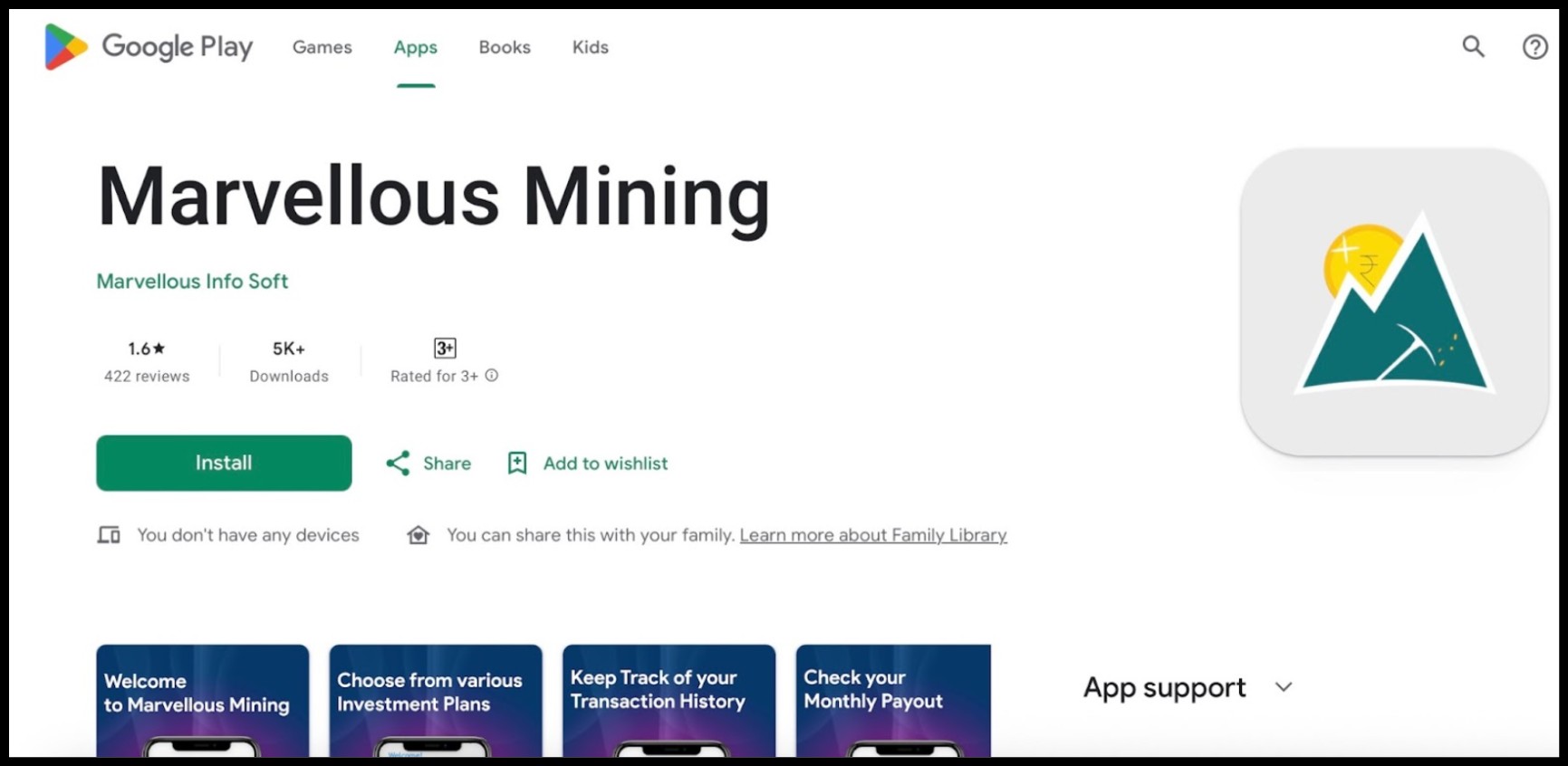The image size is (1568, 766).
Task: Click the family home icon
Action: coord(418,535)
